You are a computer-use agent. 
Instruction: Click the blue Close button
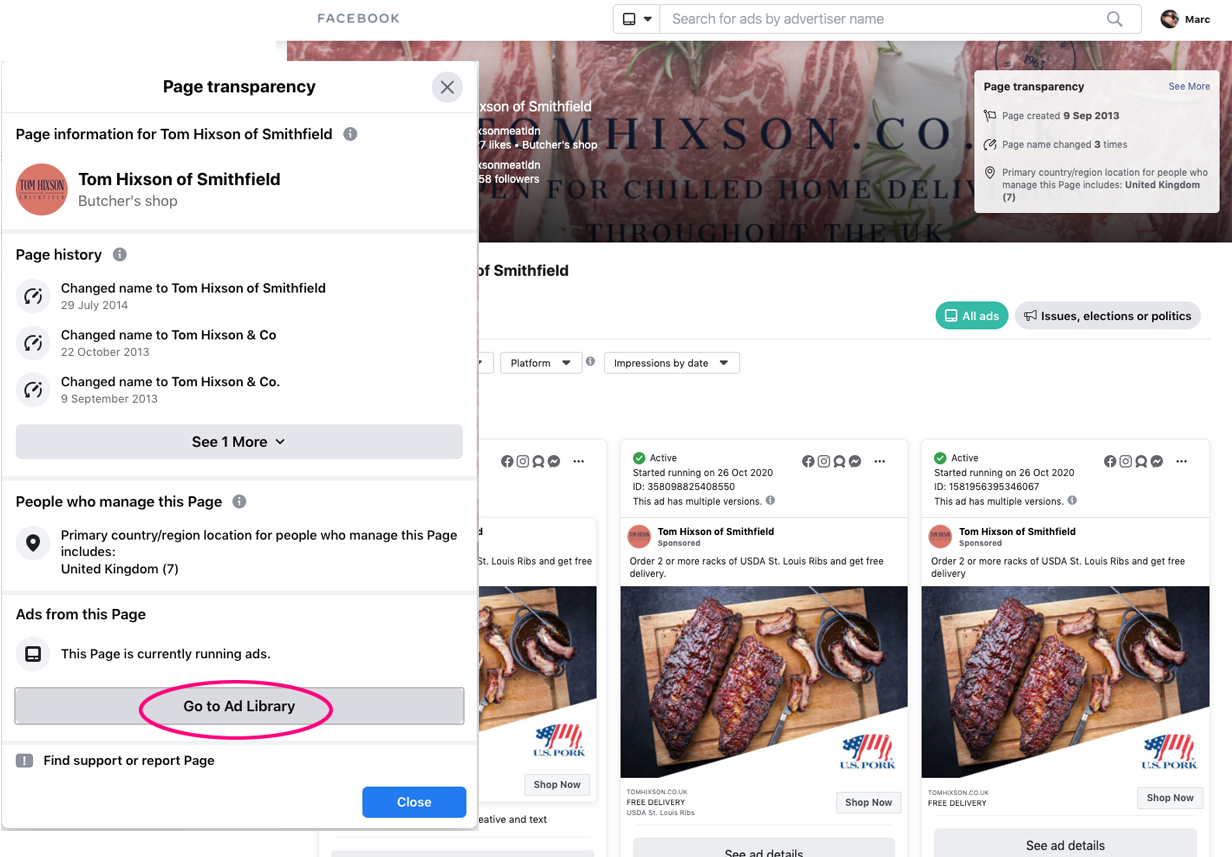coord(414,802)
